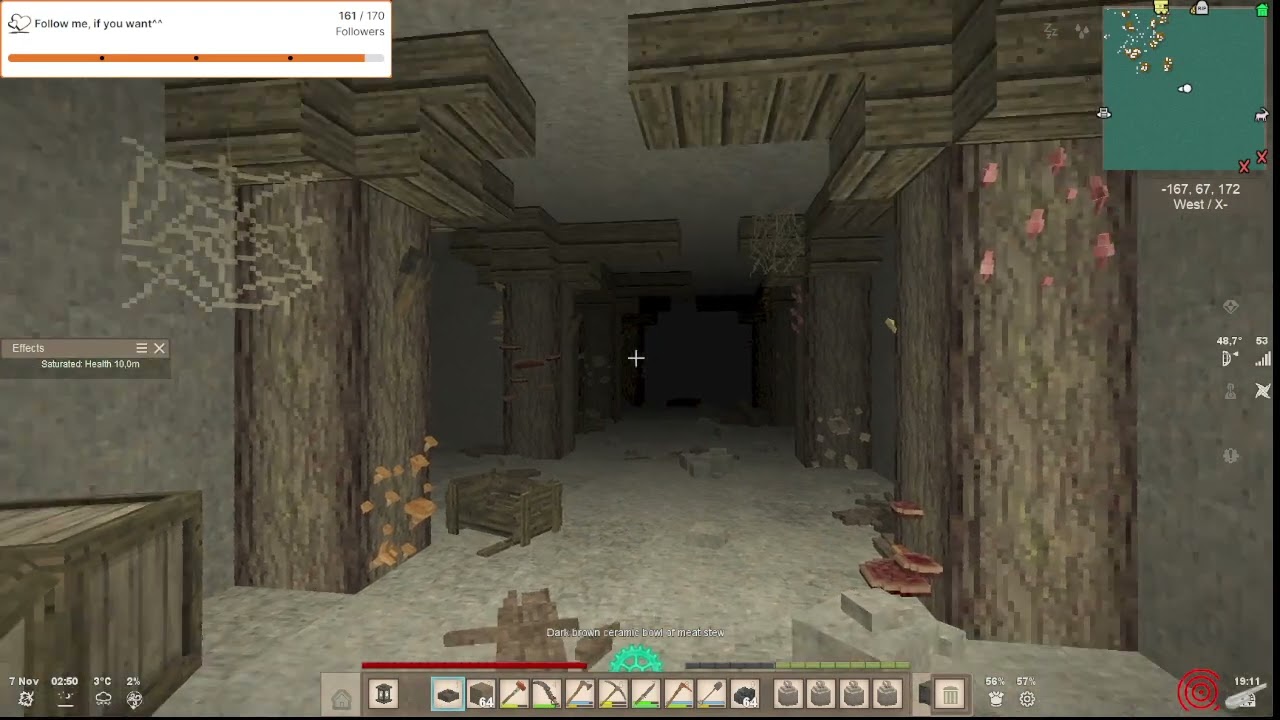
Task: Click the gravestone marker on minimap
Action: coord(1200,8)
